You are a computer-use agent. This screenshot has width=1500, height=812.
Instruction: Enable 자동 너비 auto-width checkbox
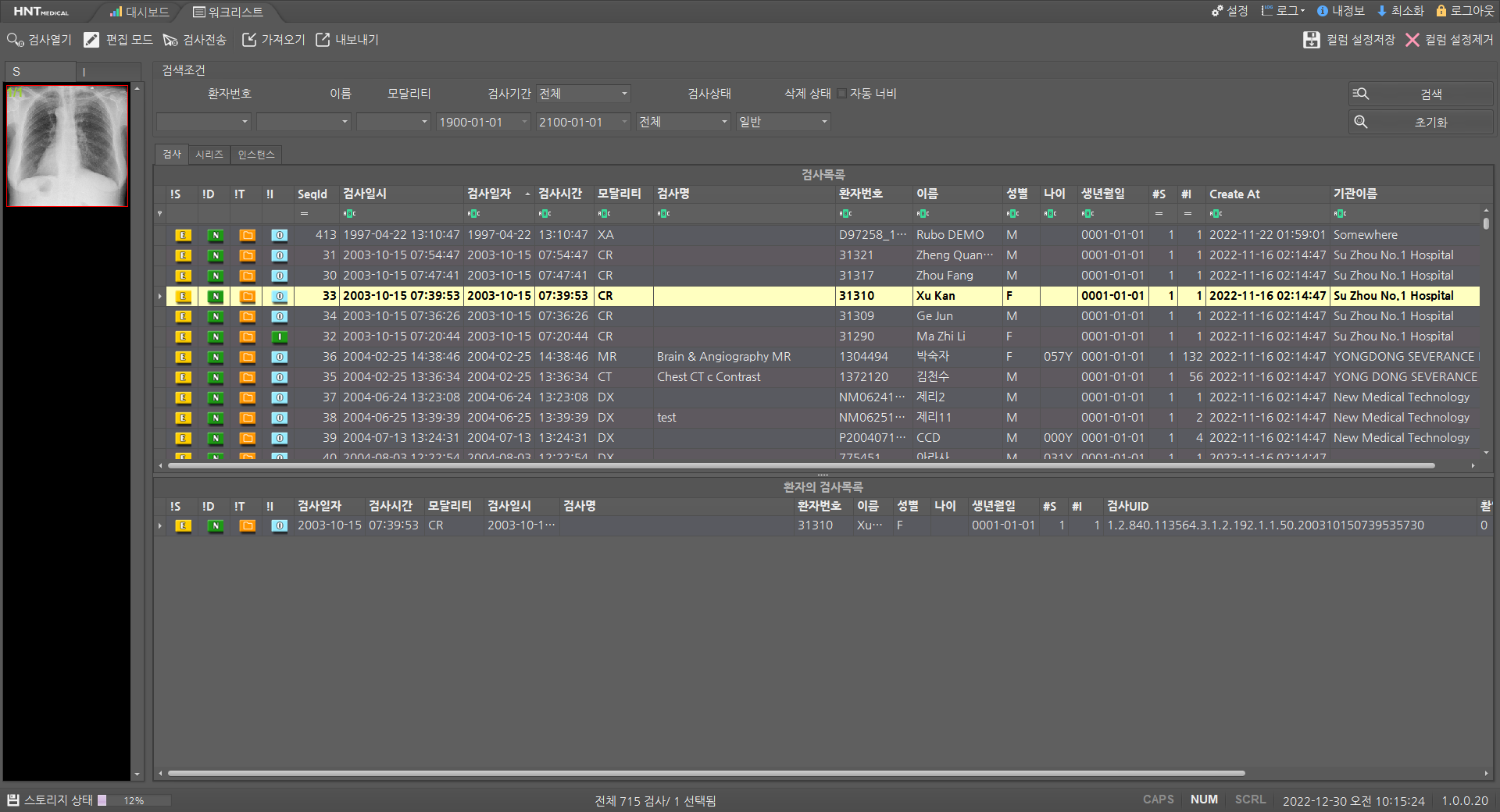coord(842,94)
